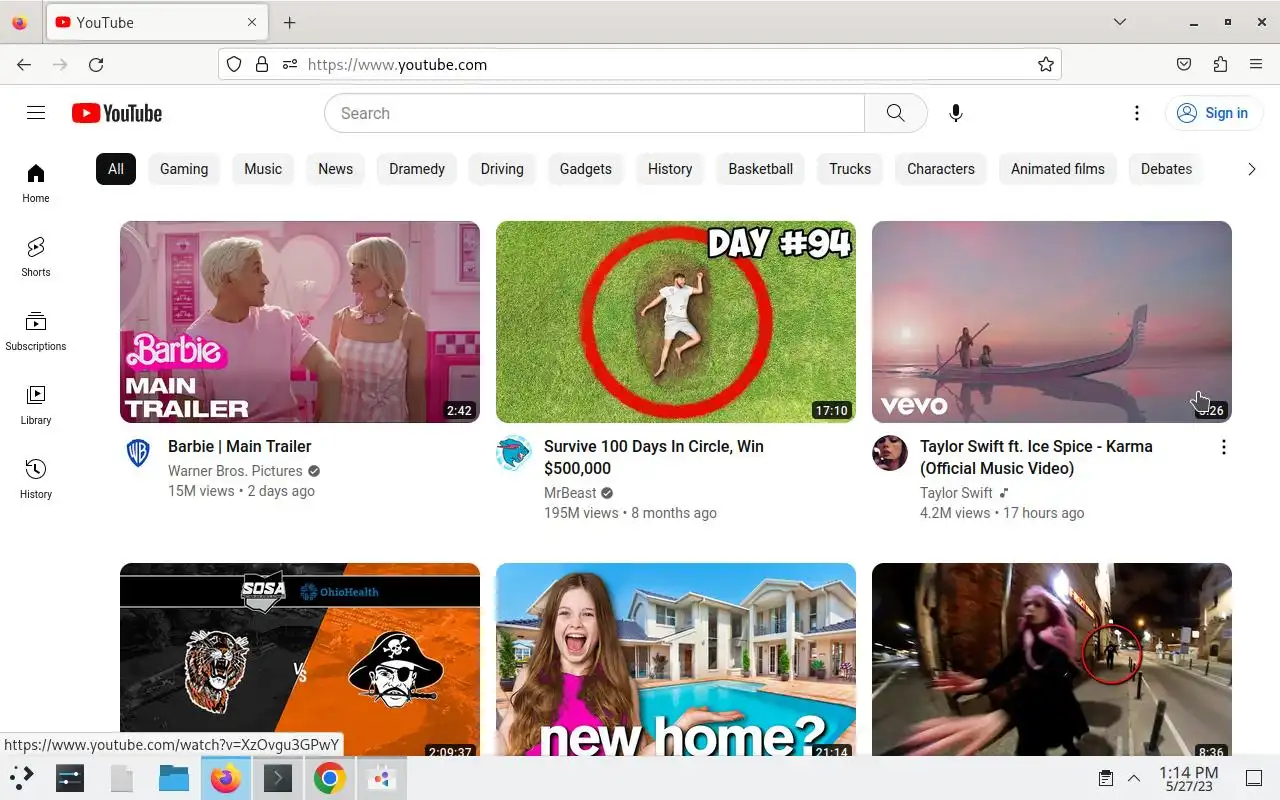Go to Home in sidebar
The width and height of the screenshot is (1280, 800).
coord(36,182)
